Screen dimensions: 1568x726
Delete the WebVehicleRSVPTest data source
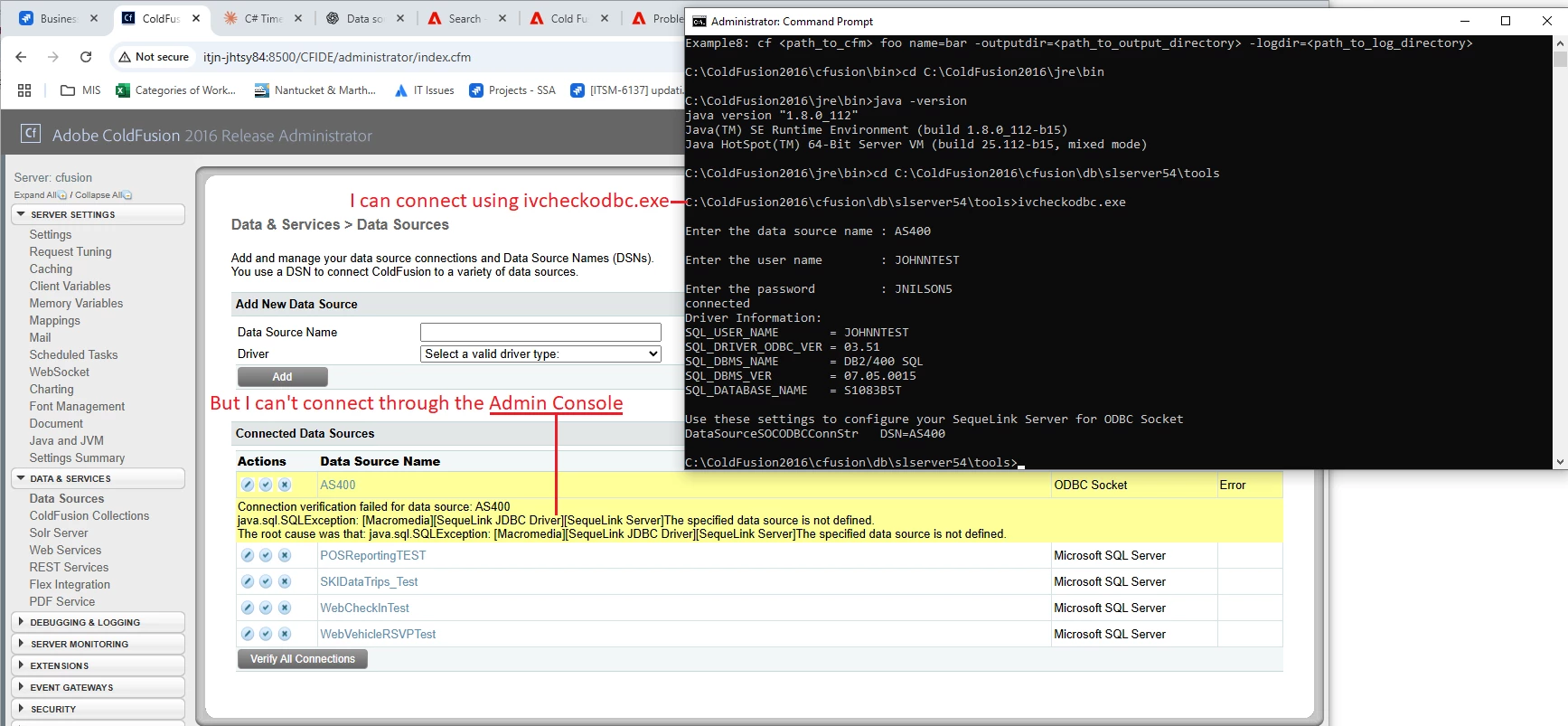pos(285,634)
